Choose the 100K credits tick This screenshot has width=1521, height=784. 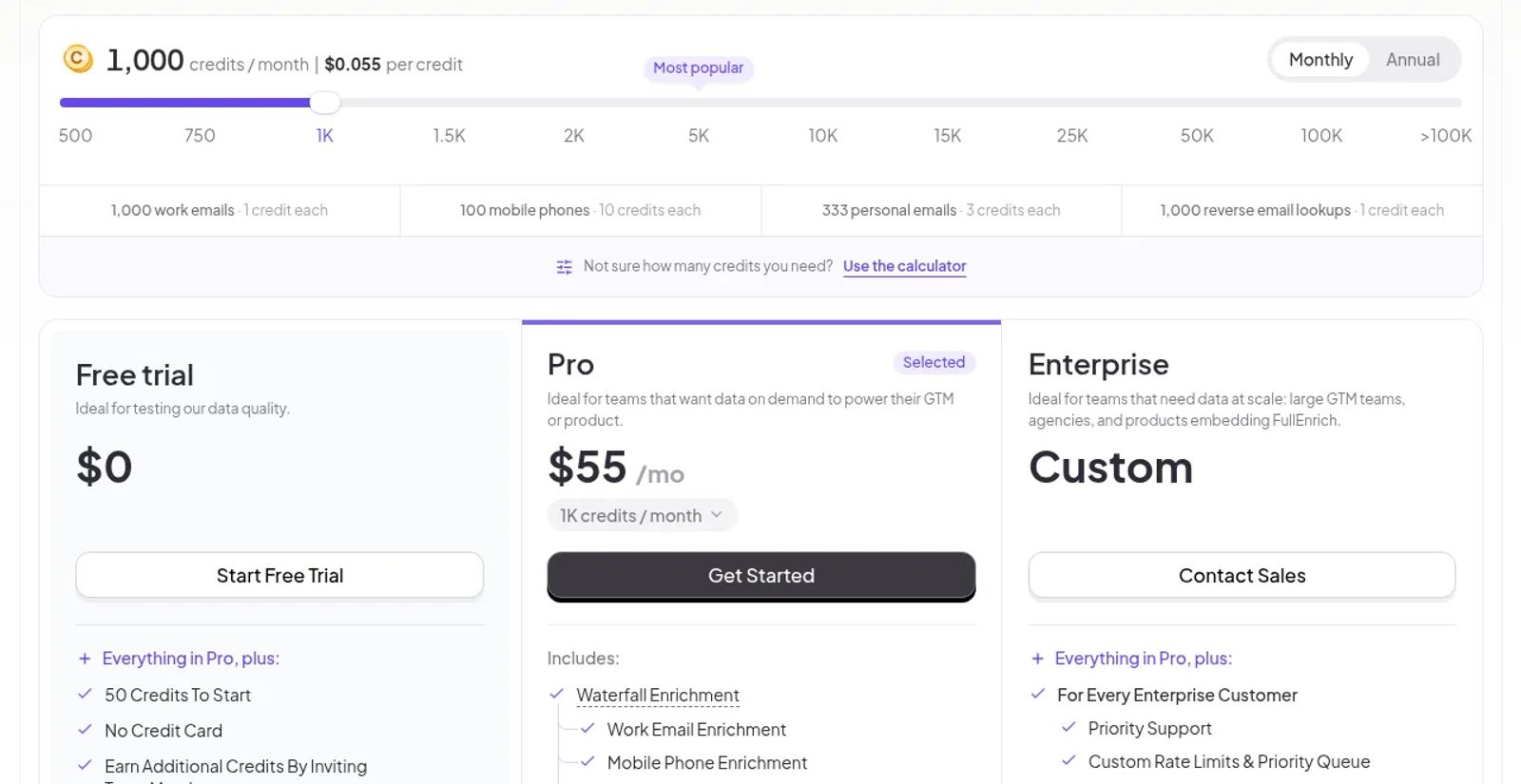pyautogui.click(x=1321, y=136)
